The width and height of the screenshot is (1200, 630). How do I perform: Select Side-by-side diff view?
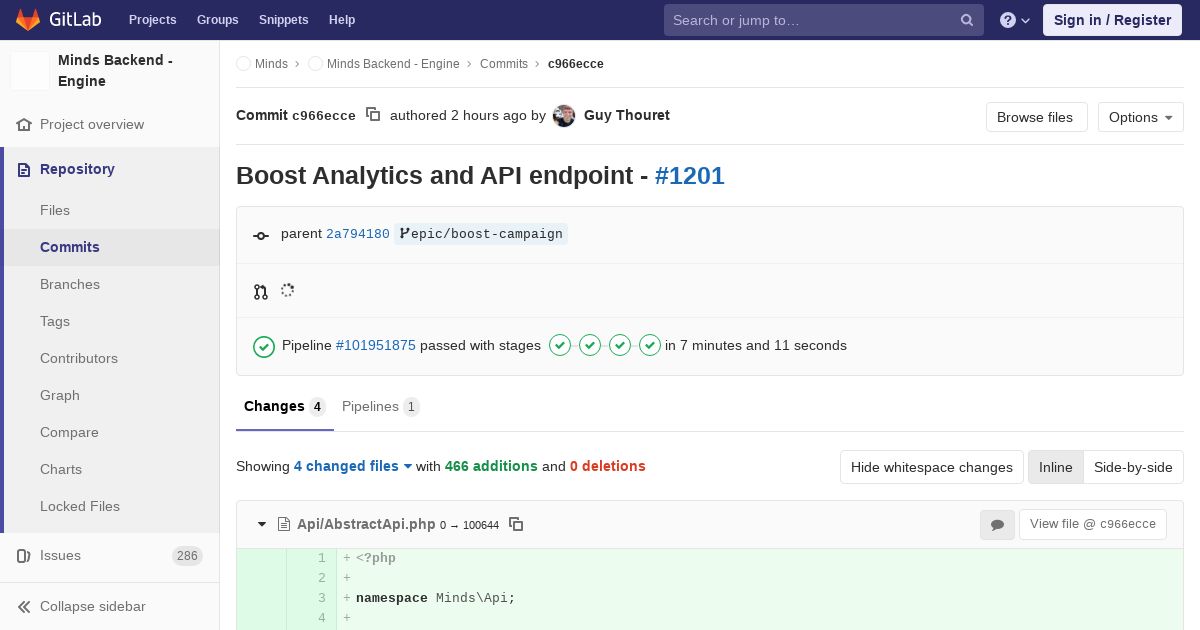tap(1133, 467)
